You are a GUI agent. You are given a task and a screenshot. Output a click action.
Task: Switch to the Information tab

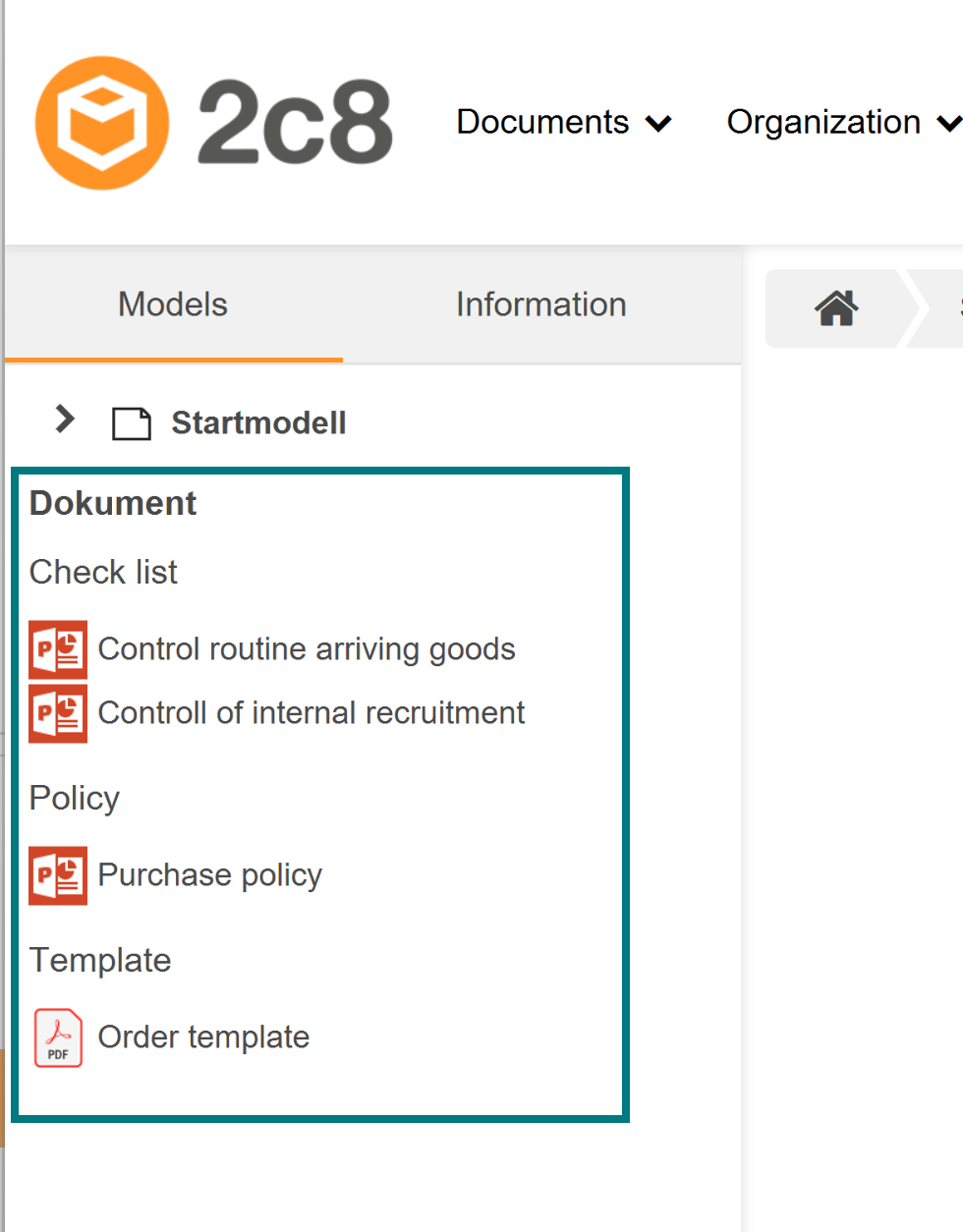click(541, 305)
